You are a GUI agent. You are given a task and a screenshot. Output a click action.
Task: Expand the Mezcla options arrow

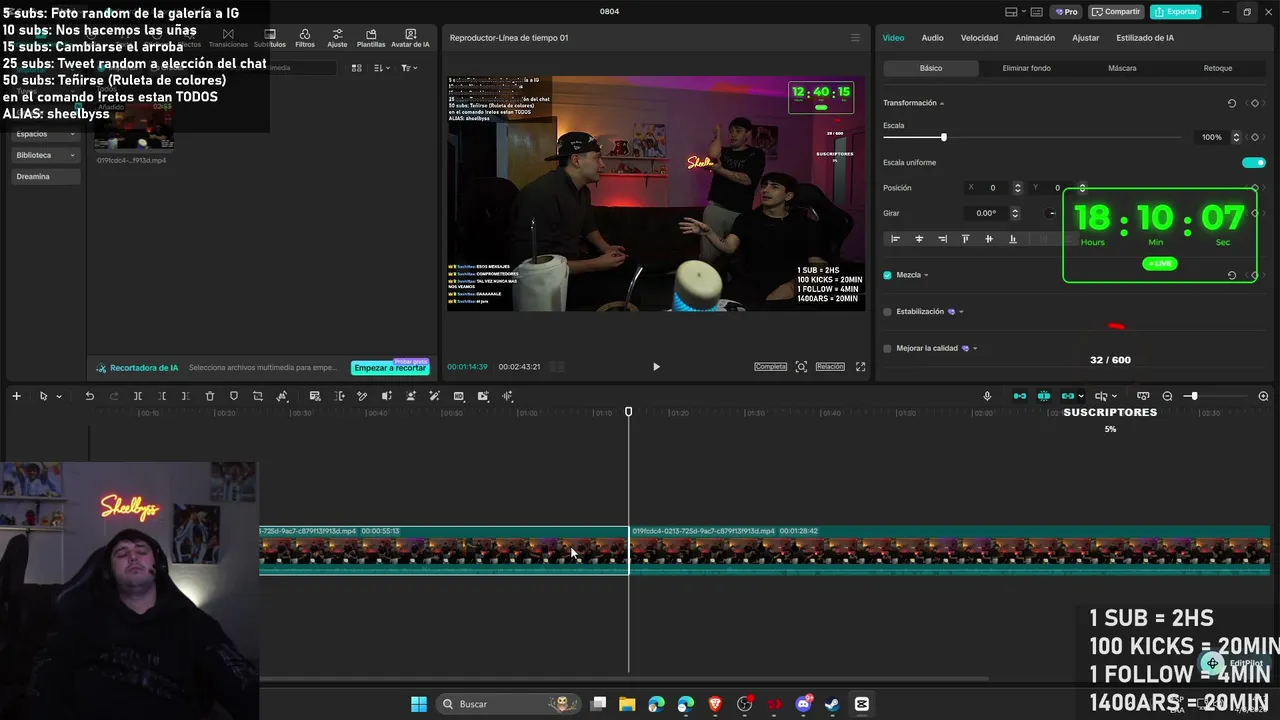point(926,275)
